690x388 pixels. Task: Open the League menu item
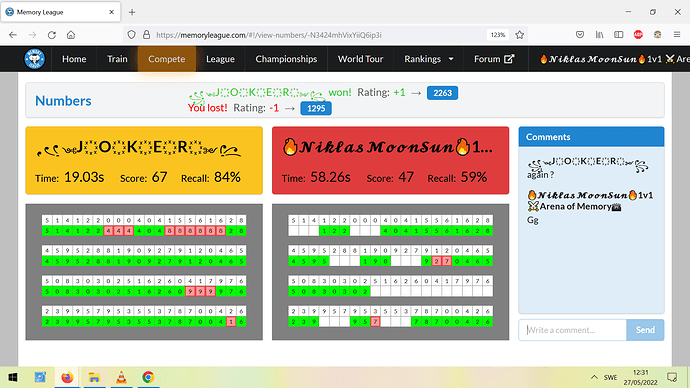[x=220, y=59]
